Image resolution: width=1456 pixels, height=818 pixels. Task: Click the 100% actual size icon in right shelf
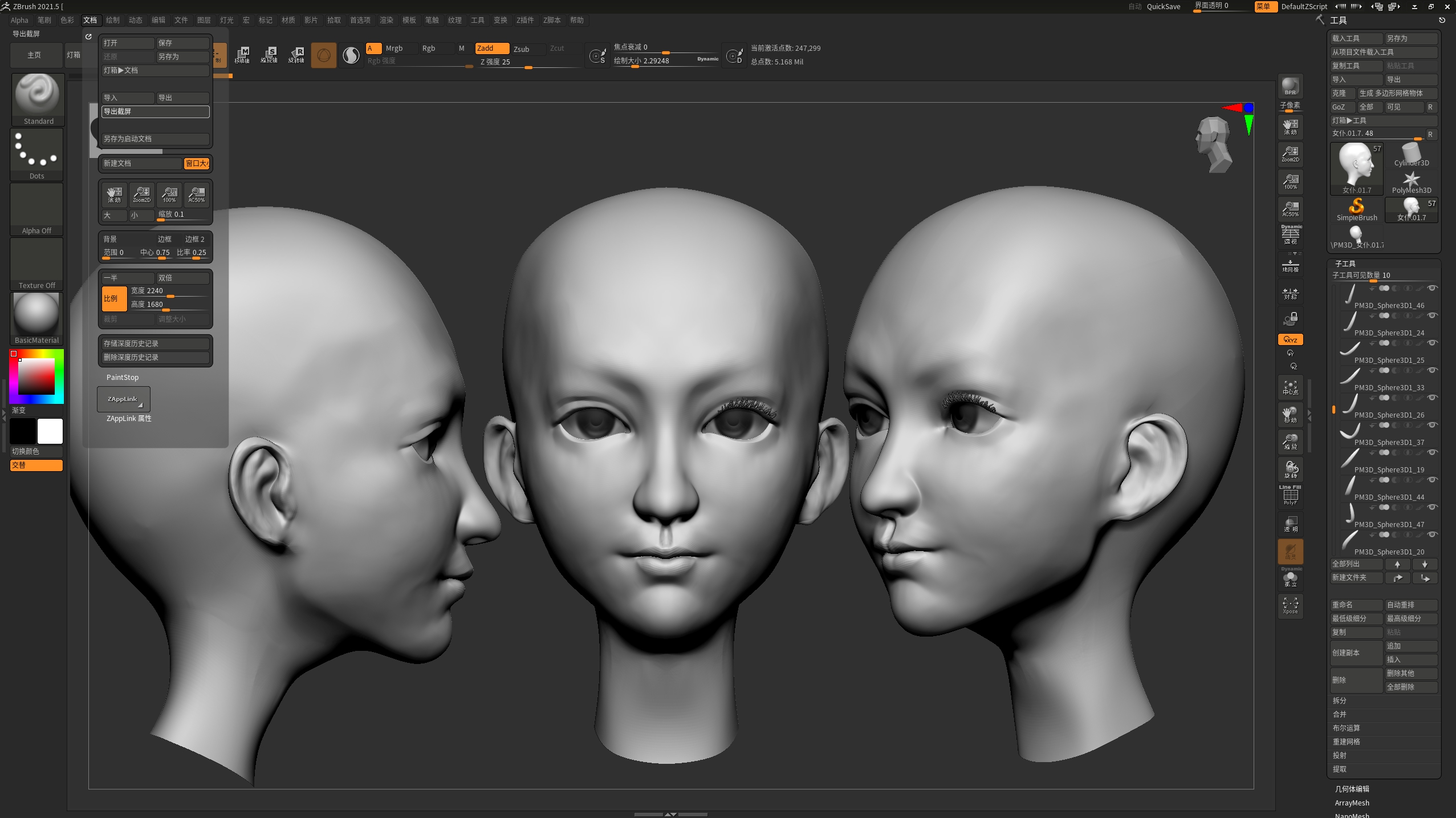click(1290, 181)
